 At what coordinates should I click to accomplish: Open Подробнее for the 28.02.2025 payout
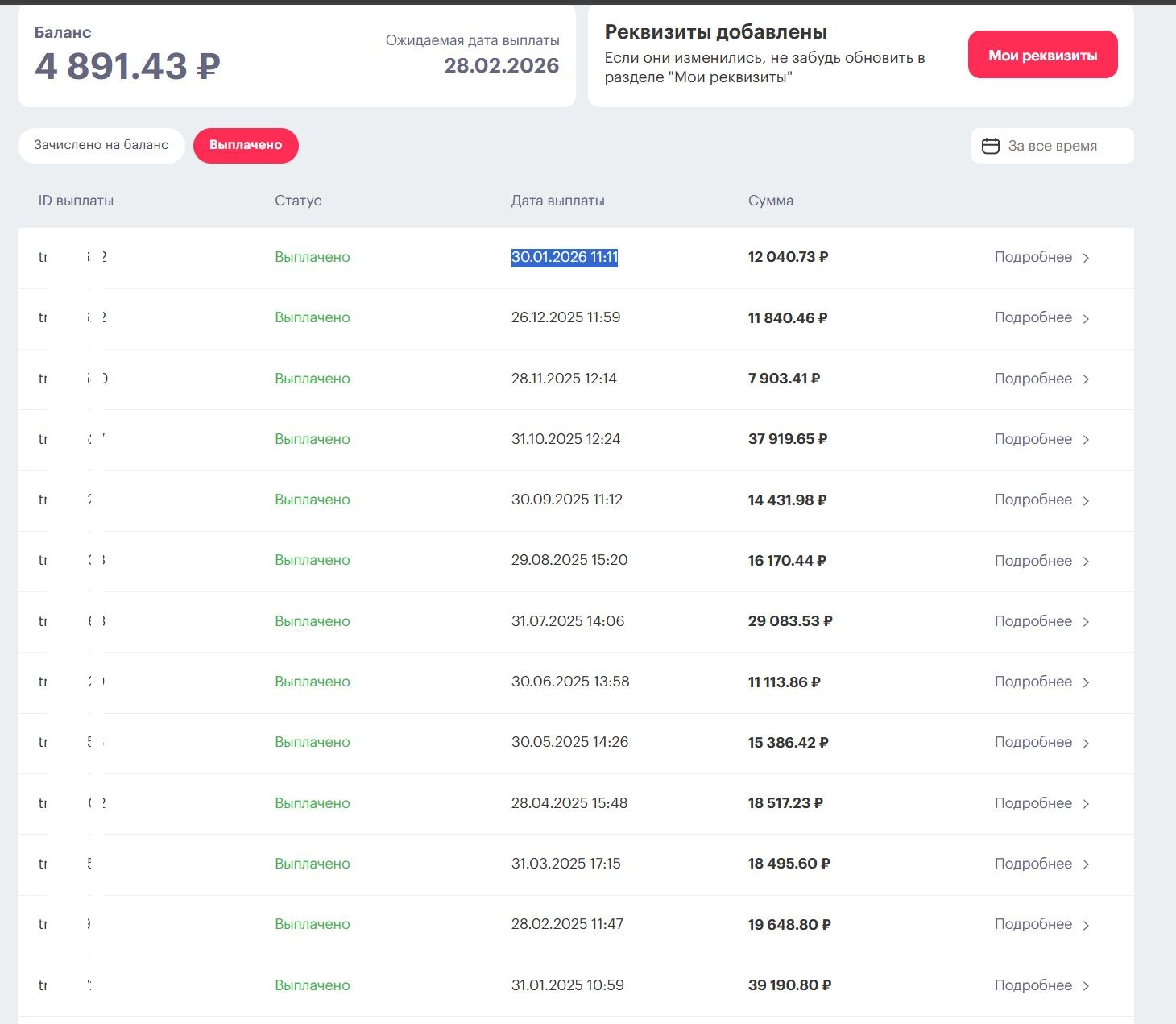(x=1033, y=924)
